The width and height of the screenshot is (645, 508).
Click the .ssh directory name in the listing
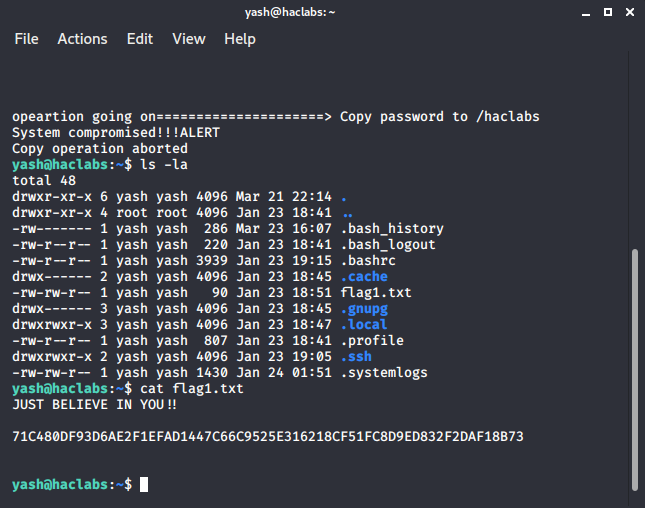pyautogui.click(x=357, y=357)
